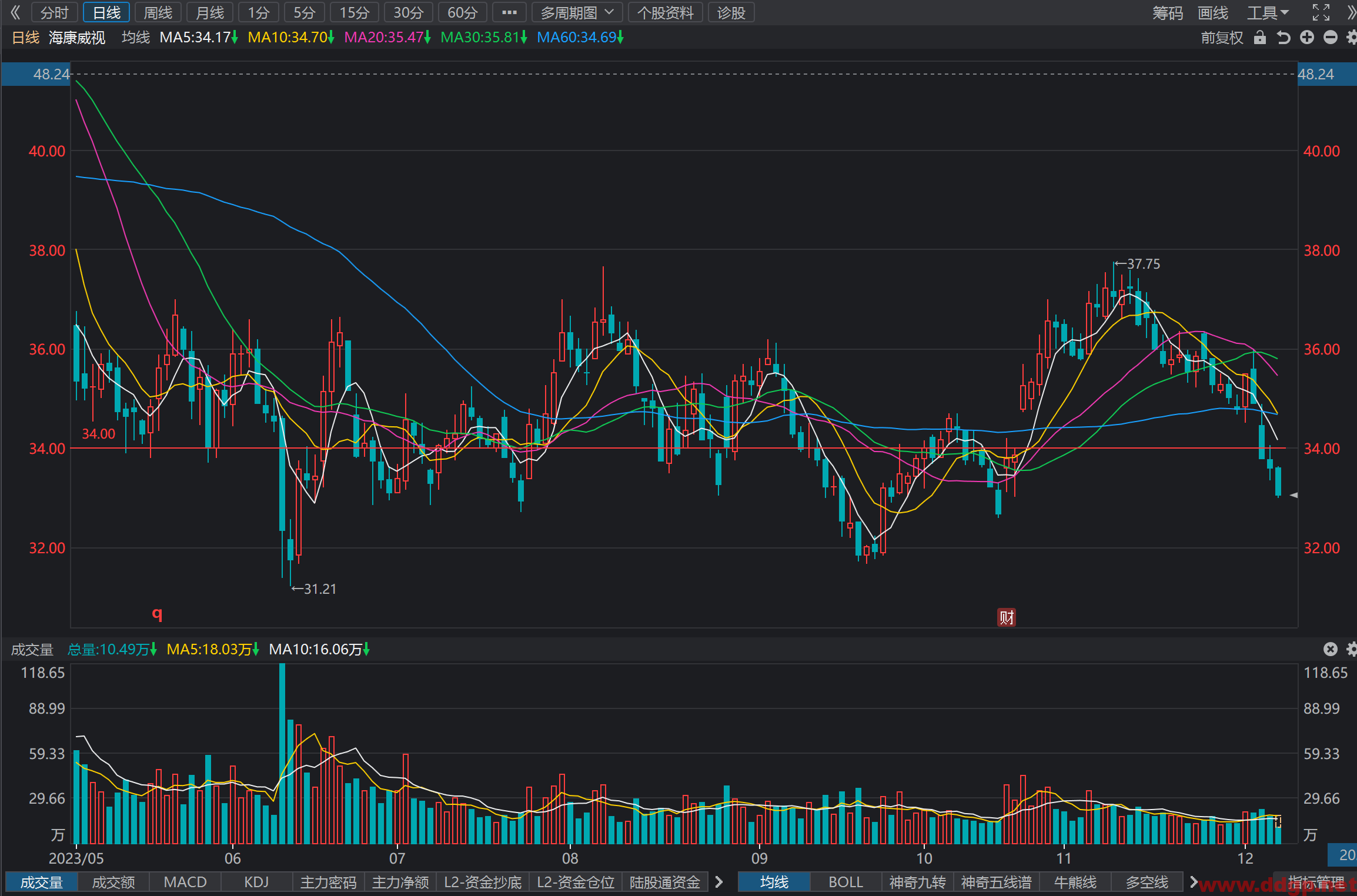This screenshot has width=1357, height=896.
Task: Expand the 工具 tools dropdown
Action: [x=1268, y=12]
